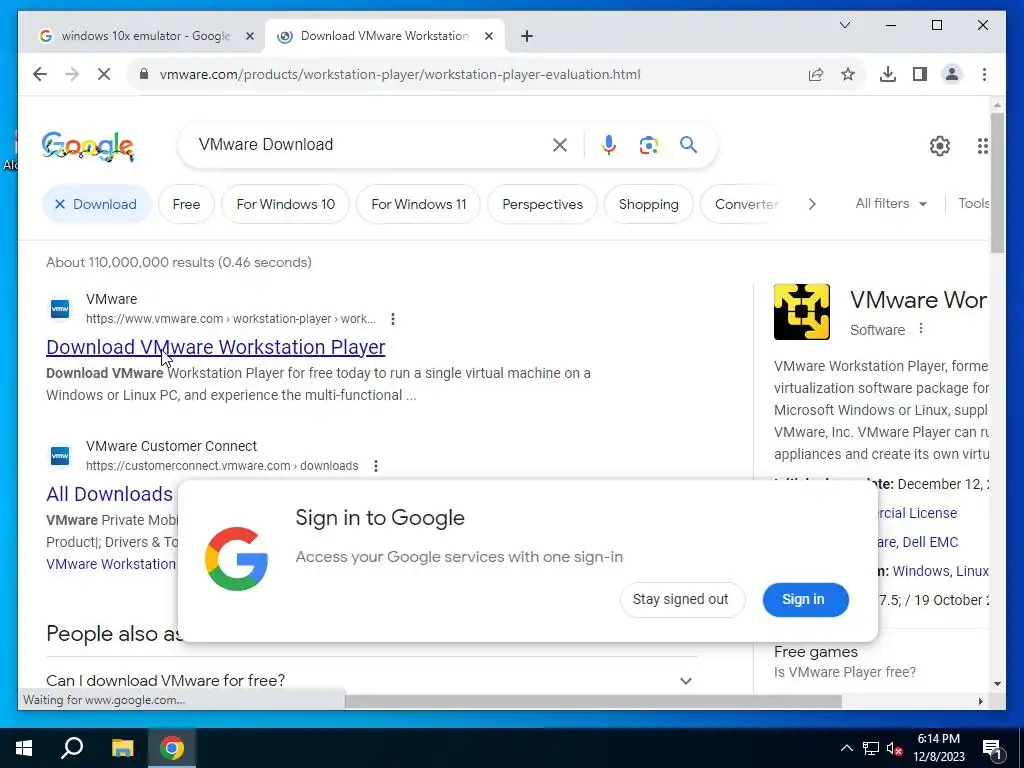Open taskbar search magnifier
The image size is (1024, 768).
pos(72,748)
